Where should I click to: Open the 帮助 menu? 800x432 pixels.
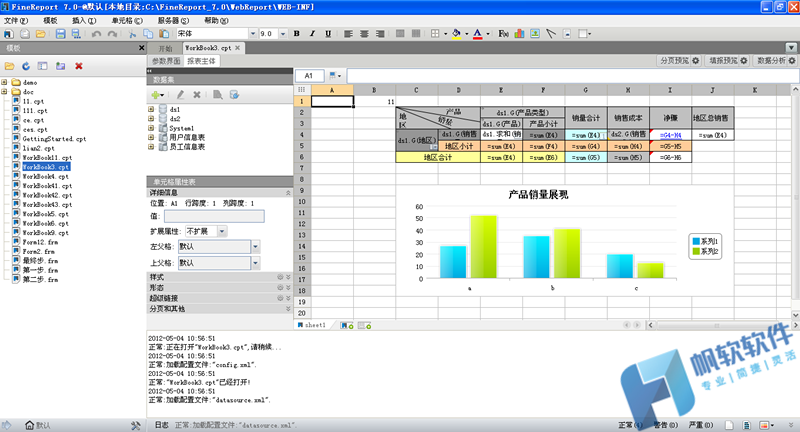(x=216, y=20)
